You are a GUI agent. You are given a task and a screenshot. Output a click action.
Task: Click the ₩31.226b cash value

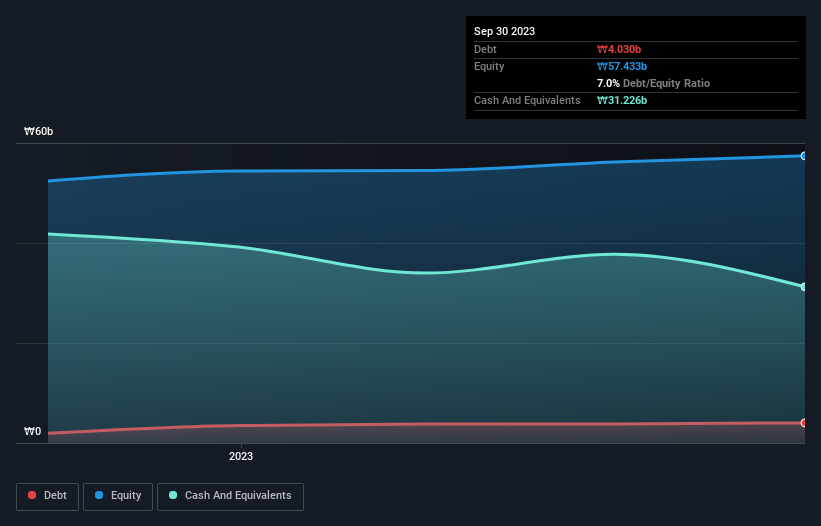point(622,100)
